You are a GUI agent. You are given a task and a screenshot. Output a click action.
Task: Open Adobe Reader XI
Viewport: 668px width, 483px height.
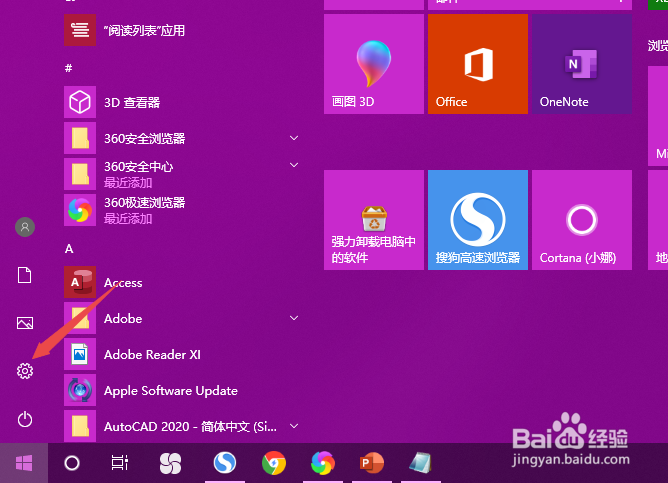pos(183,354)
